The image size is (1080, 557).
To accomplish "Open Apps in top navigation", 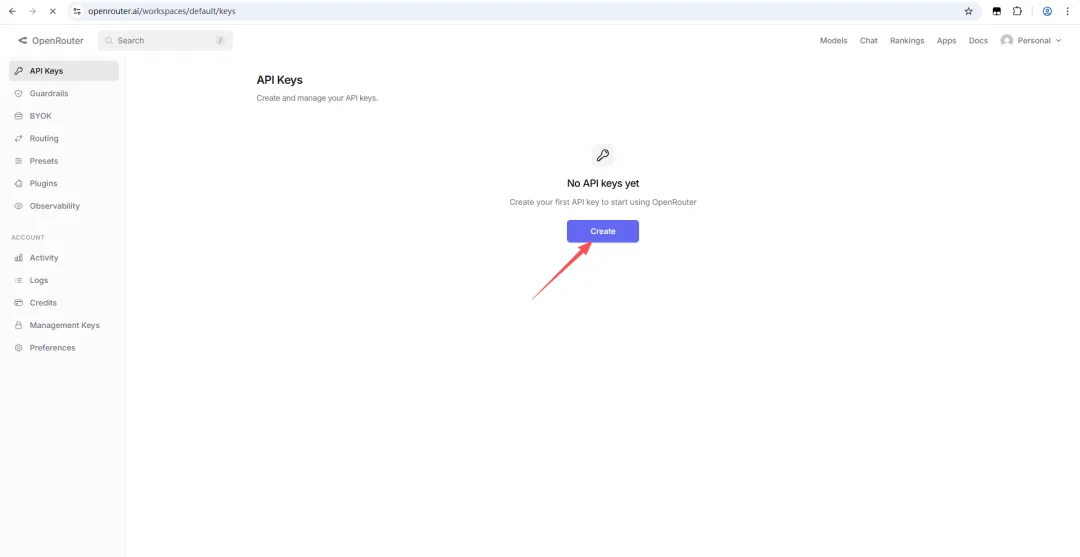I will pyautogui.click(x=946, y=41).
